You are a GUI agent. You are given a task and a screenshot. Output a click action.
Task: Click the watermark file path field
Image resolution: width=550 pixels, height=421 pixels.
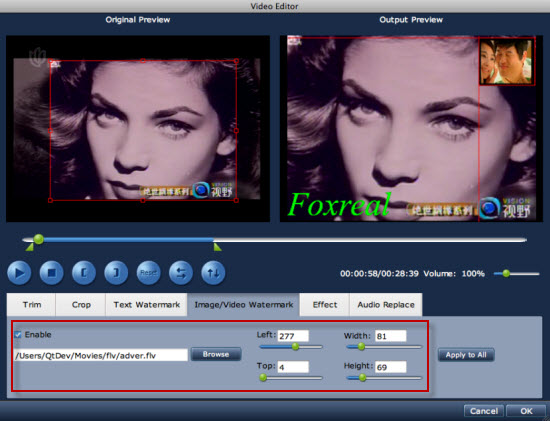pos(101,355)
